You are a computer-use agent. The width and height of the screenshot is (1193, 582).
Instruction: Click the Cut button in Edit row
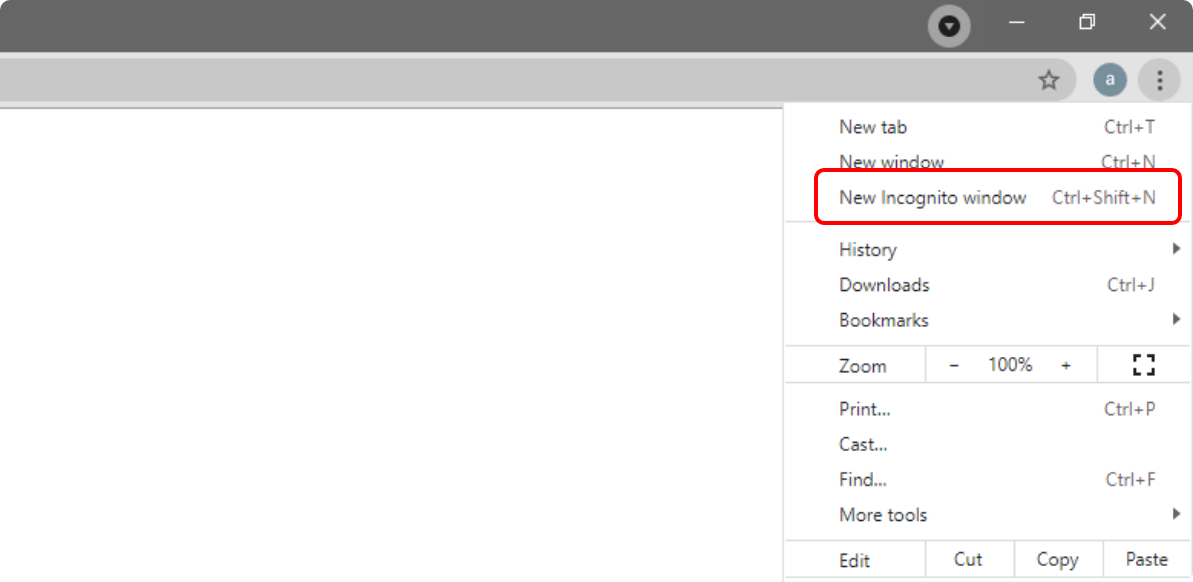click(968, 560)
